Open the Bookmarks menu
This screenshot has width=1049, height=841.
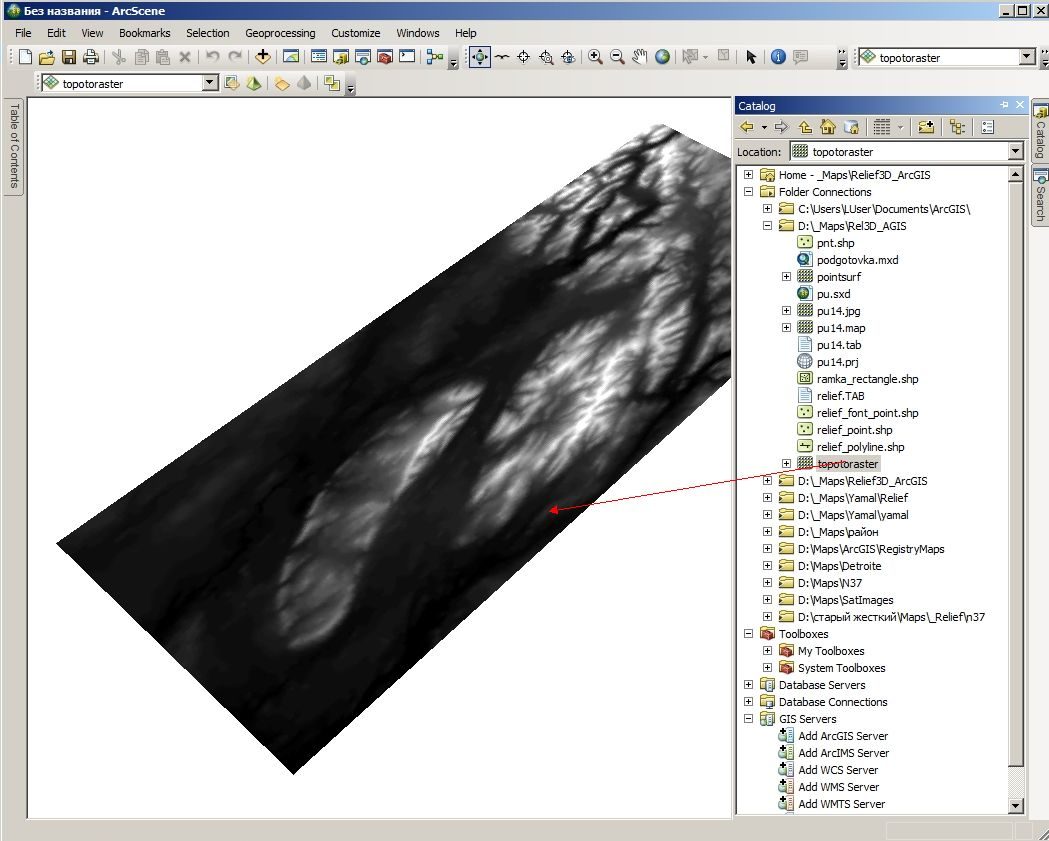[145, 33]
